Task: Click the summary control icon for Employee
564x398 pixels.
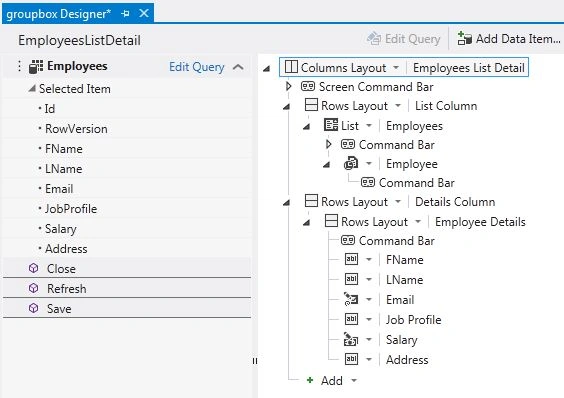Action: (351, 163)
